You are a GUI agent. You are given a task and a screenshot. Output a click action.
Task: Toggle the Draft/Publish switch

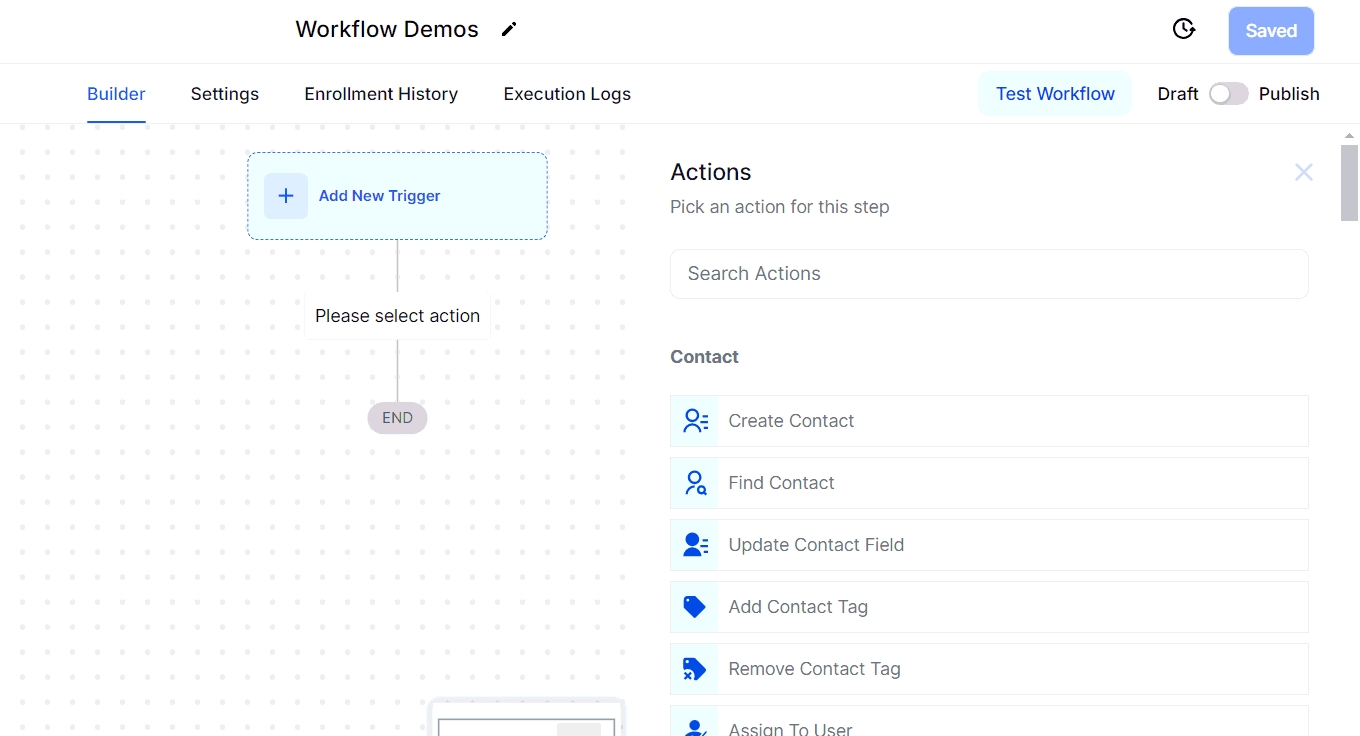coord(1228,94)
